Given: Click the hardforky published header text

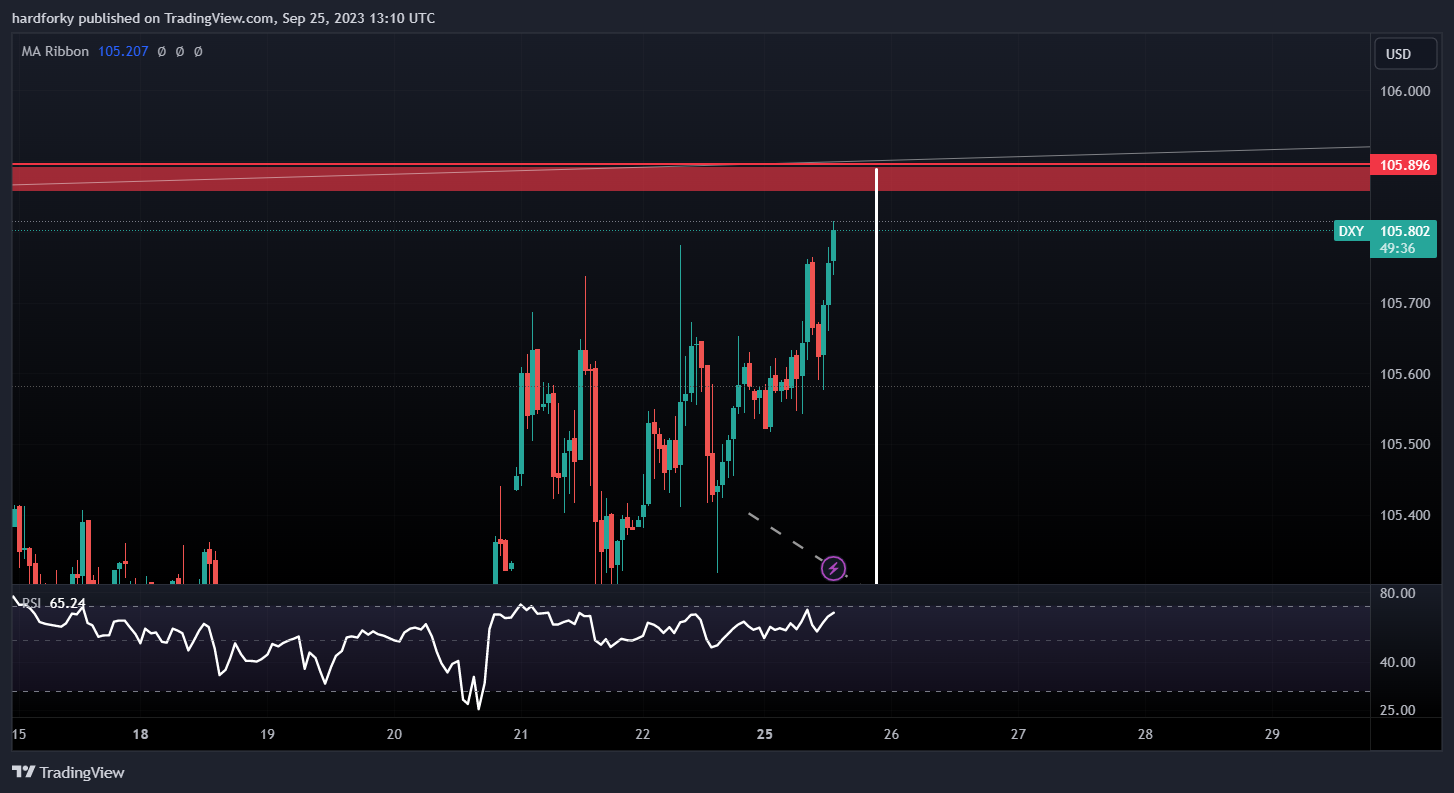Looking at the screenshot, I should (x=223, y=18).
